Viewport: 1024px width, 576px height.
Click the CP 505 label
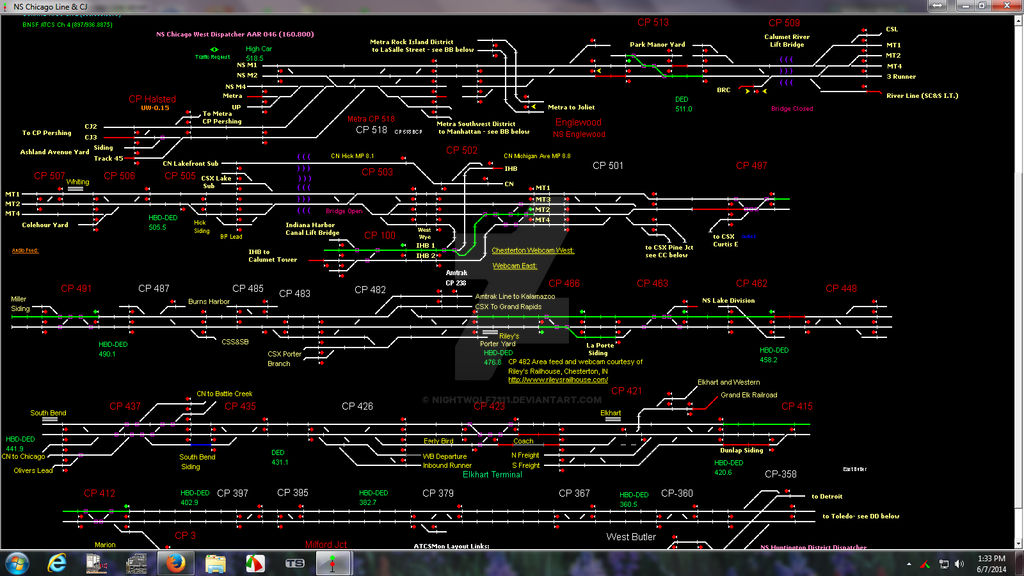pyautogui.click(x=180, y=176)
